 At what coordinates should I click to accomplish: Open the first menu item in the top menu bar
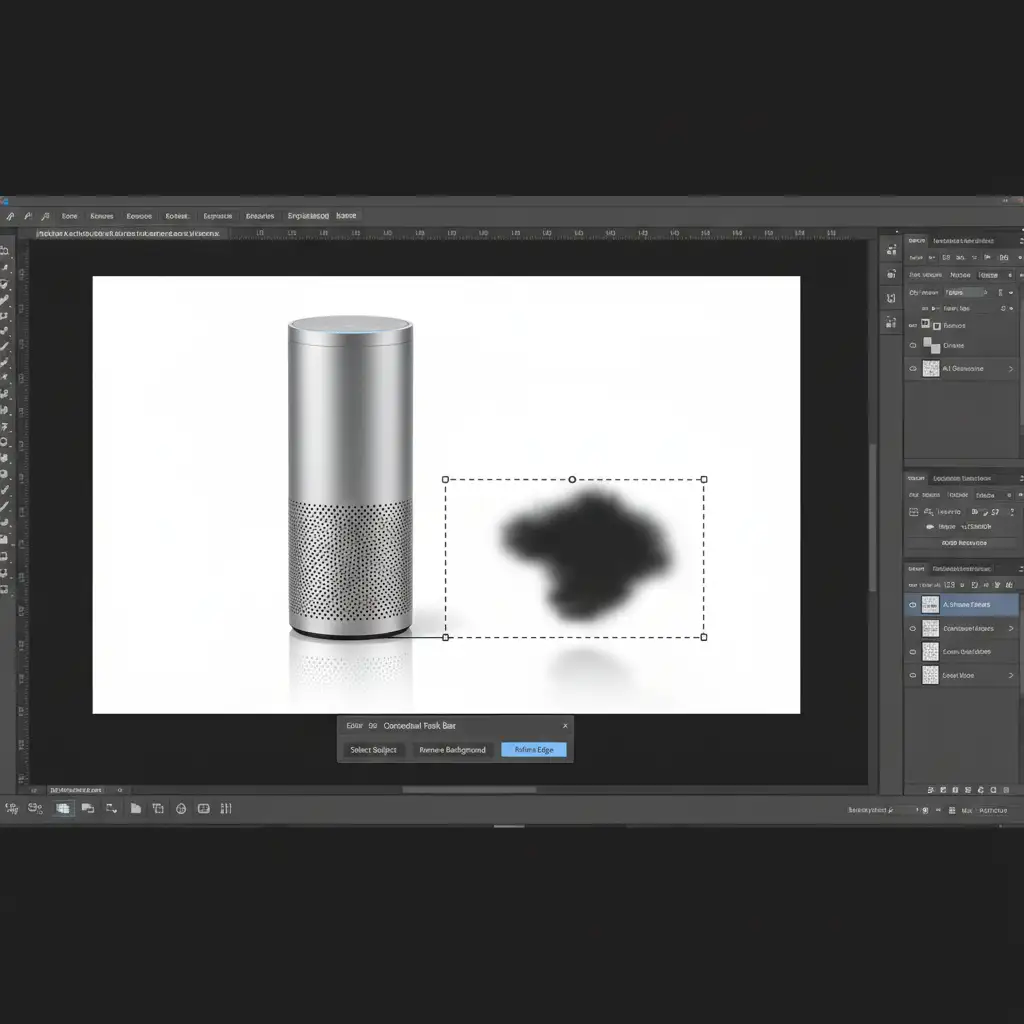click(69, 216)
